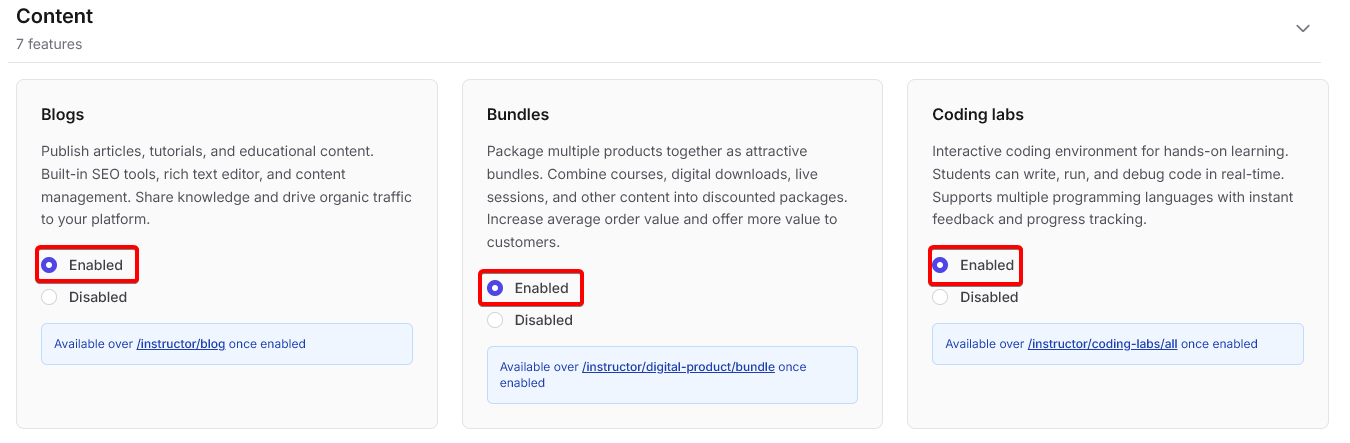Open the /instructor/blog link
This screenshot has width=1350, height=443.
click(x=181, y=344)
